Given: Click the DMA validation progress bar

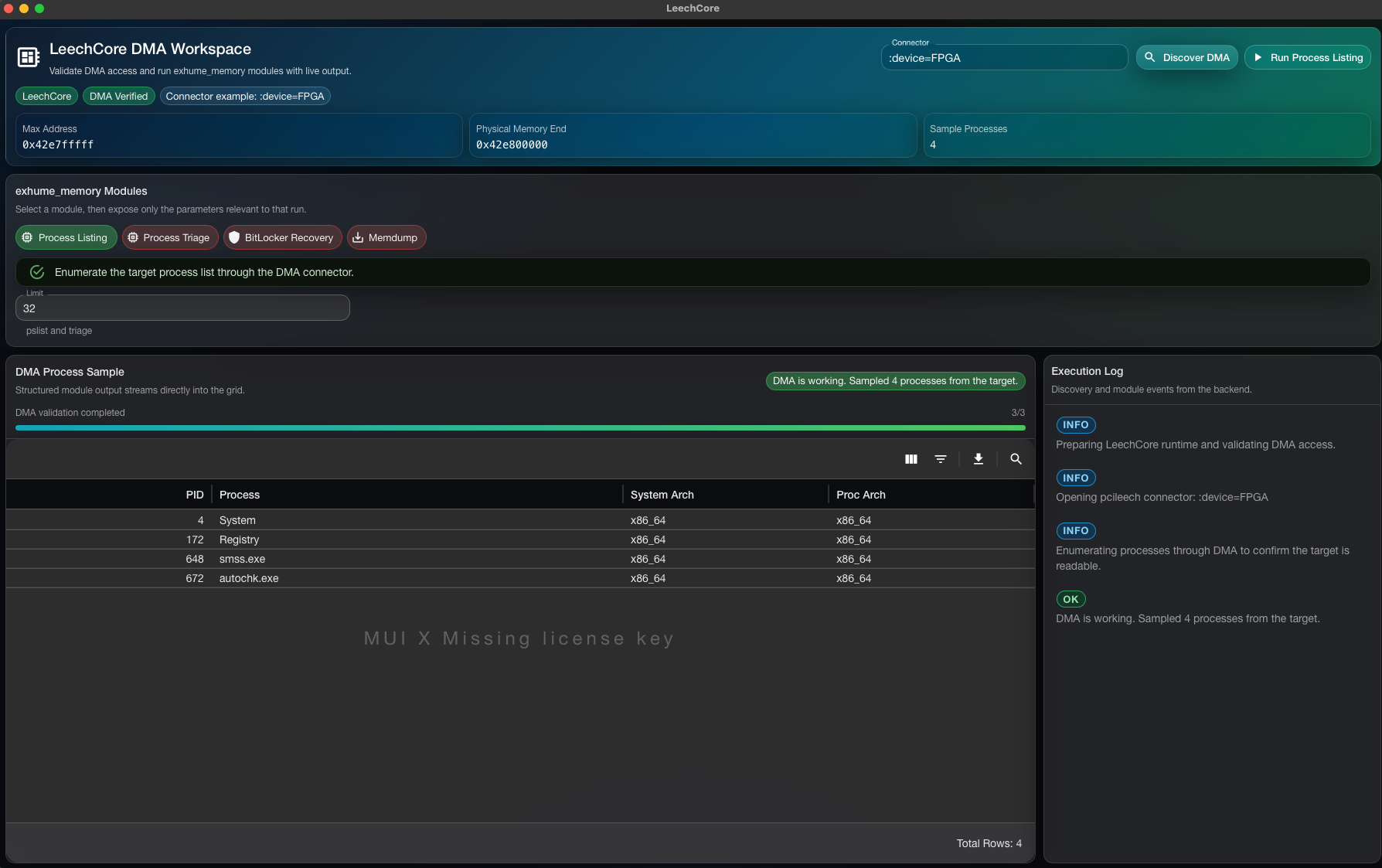Looking at the screenshot, I should 519,427.
